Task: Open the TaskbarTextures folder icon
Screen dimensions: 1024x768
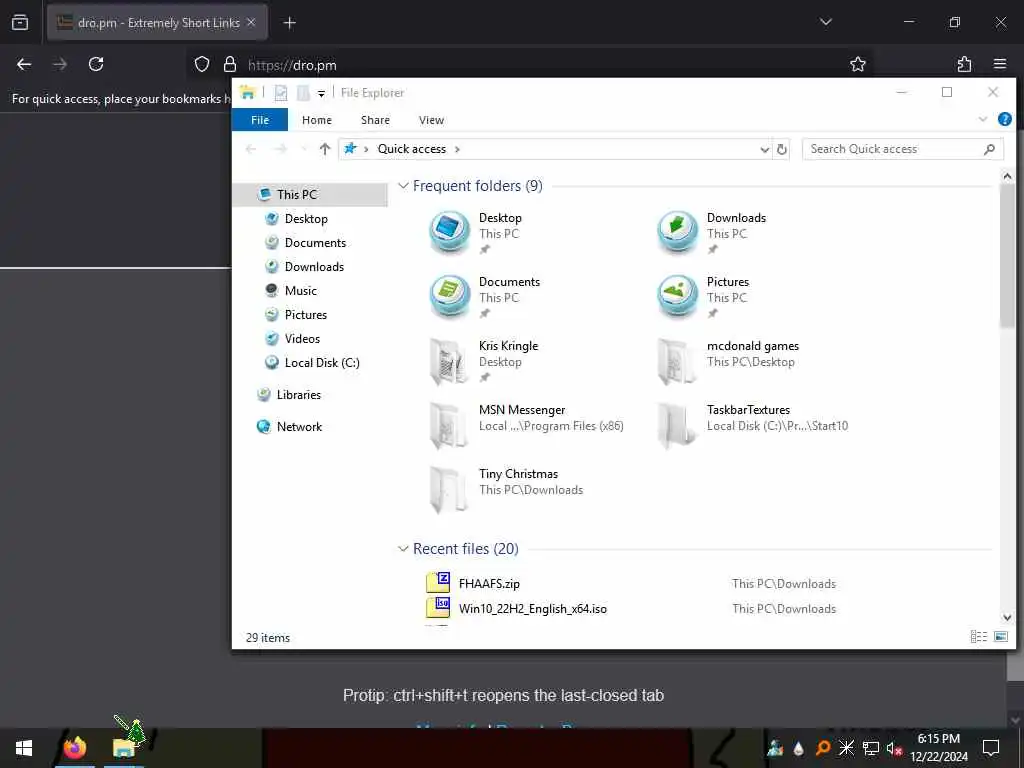Action: tap(677, 424)
